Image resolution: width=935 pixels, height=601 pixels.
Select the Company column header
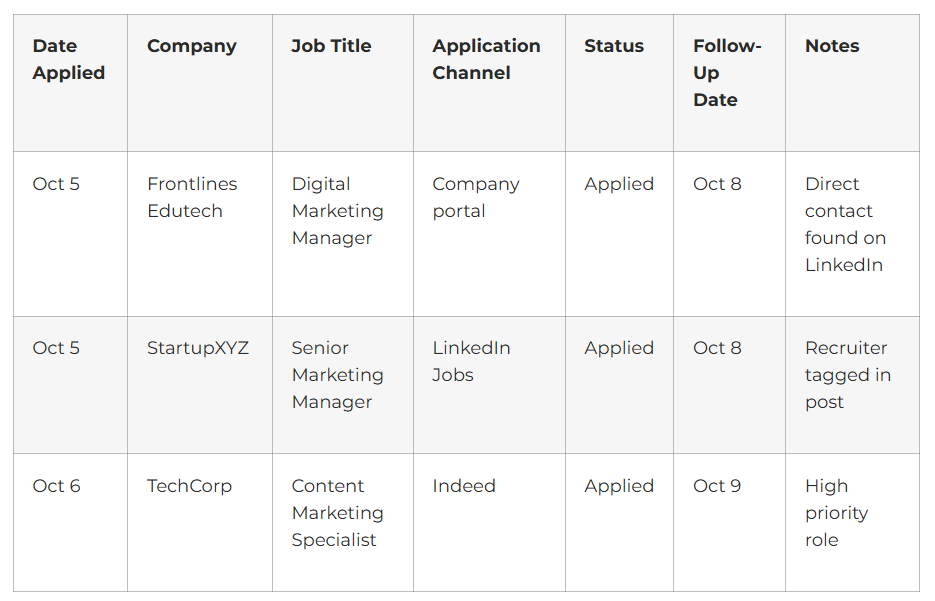[x=191, y=46]
